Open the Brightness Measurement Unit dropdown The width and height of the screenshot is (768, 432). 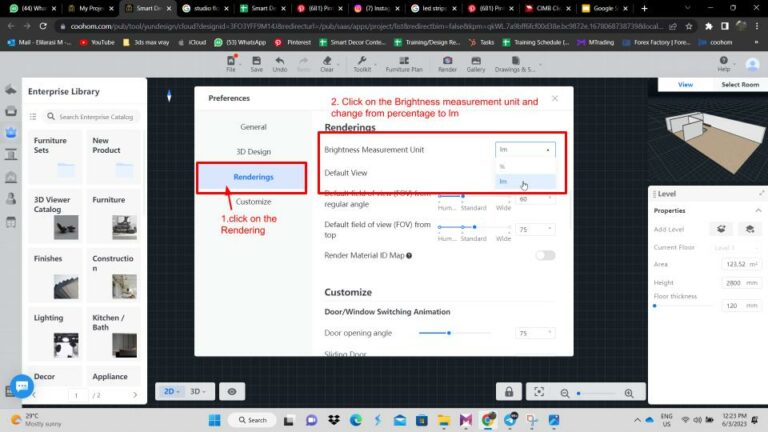(525, 149)
